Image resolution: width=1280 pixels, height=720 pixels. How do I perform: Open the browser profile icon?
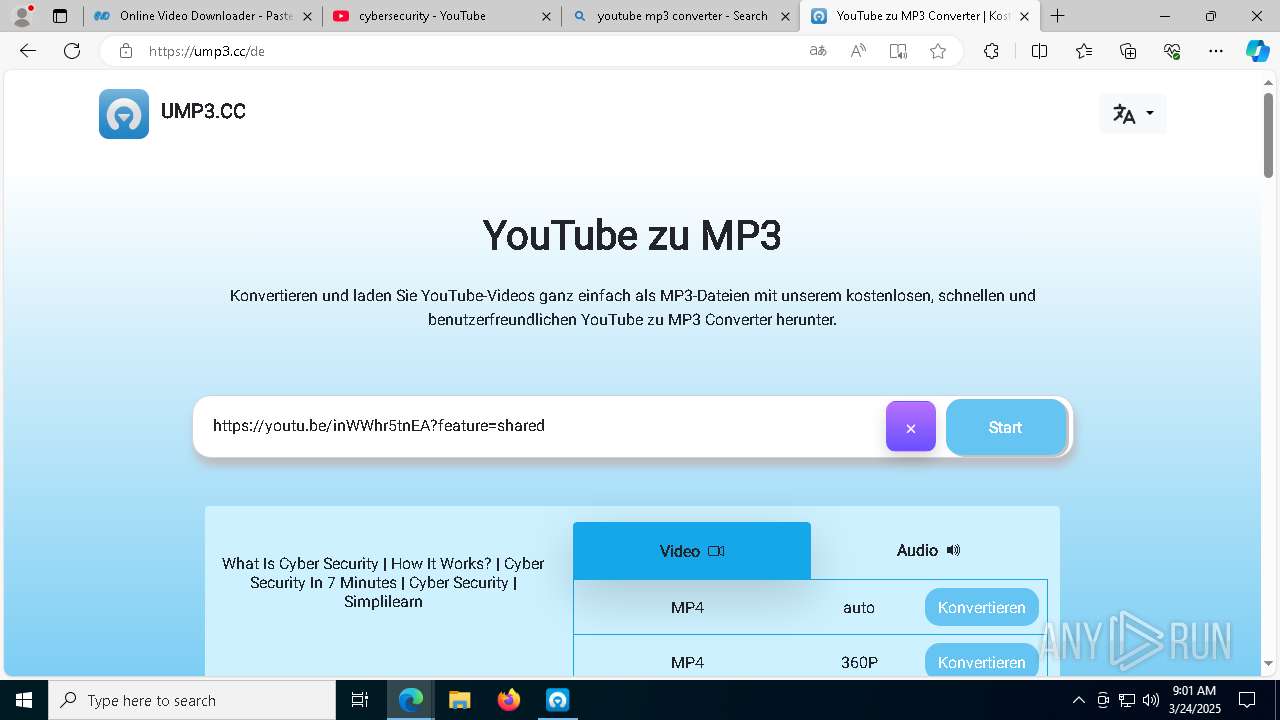21,16
